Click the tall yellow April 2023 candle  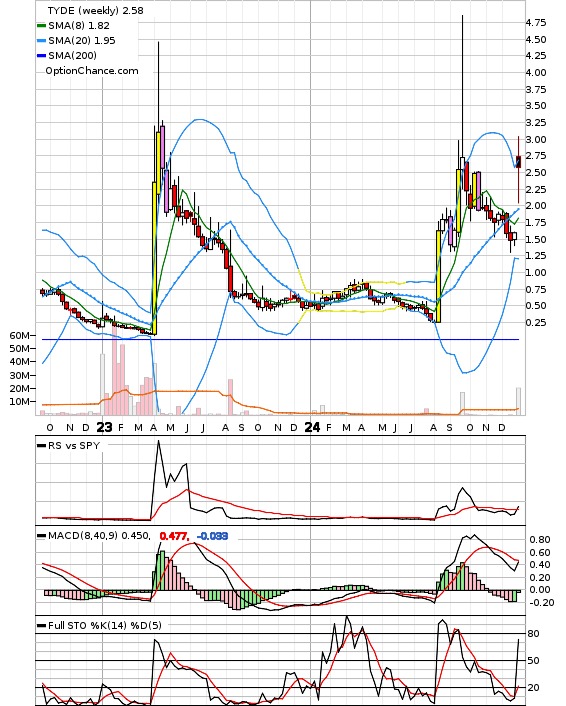pyautogui.click(x=155, y=258)
